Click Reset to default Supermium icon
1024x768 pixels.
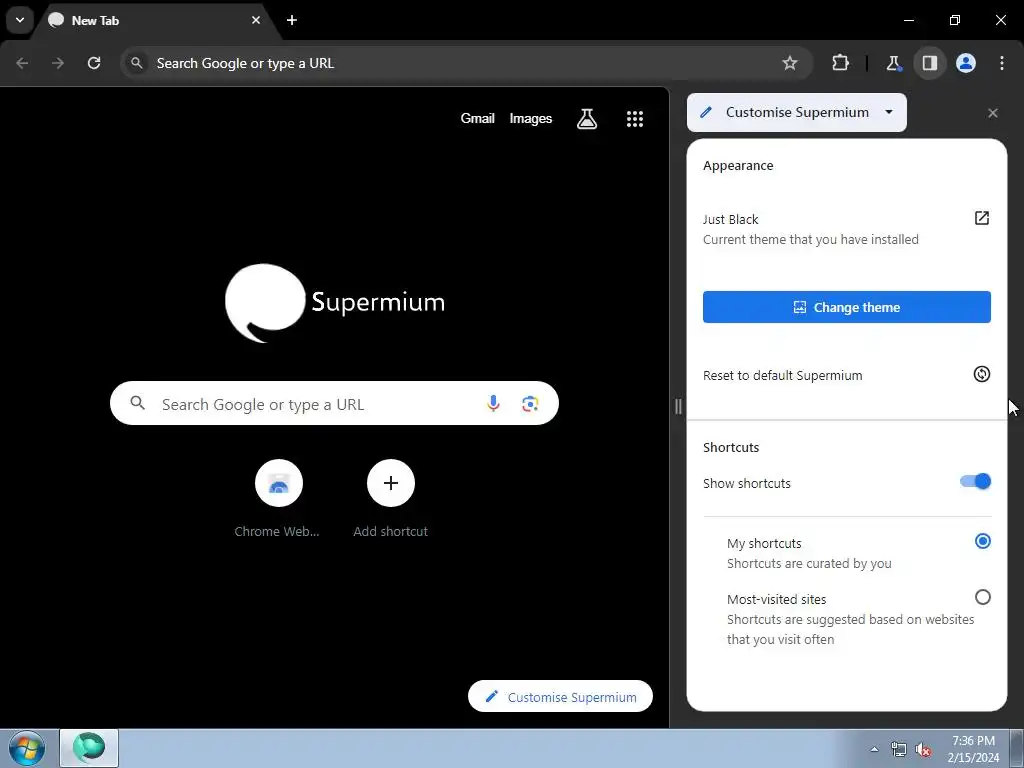pos(982,374)
